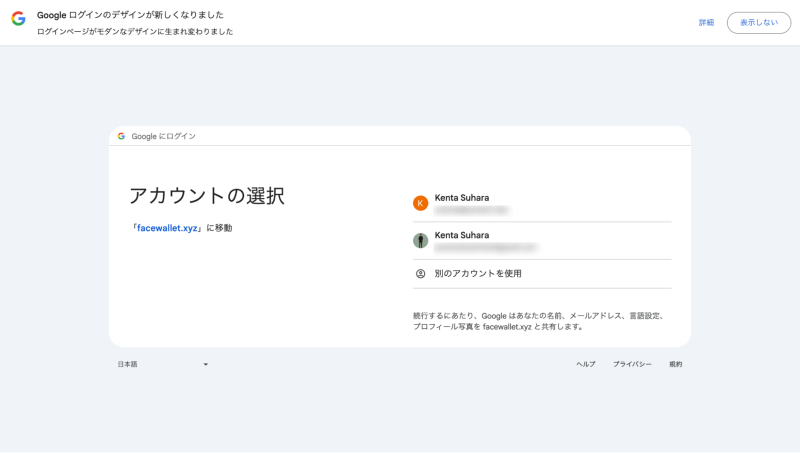
Task: Click the banner title about the new login design
Action: [x=130, y=15]
